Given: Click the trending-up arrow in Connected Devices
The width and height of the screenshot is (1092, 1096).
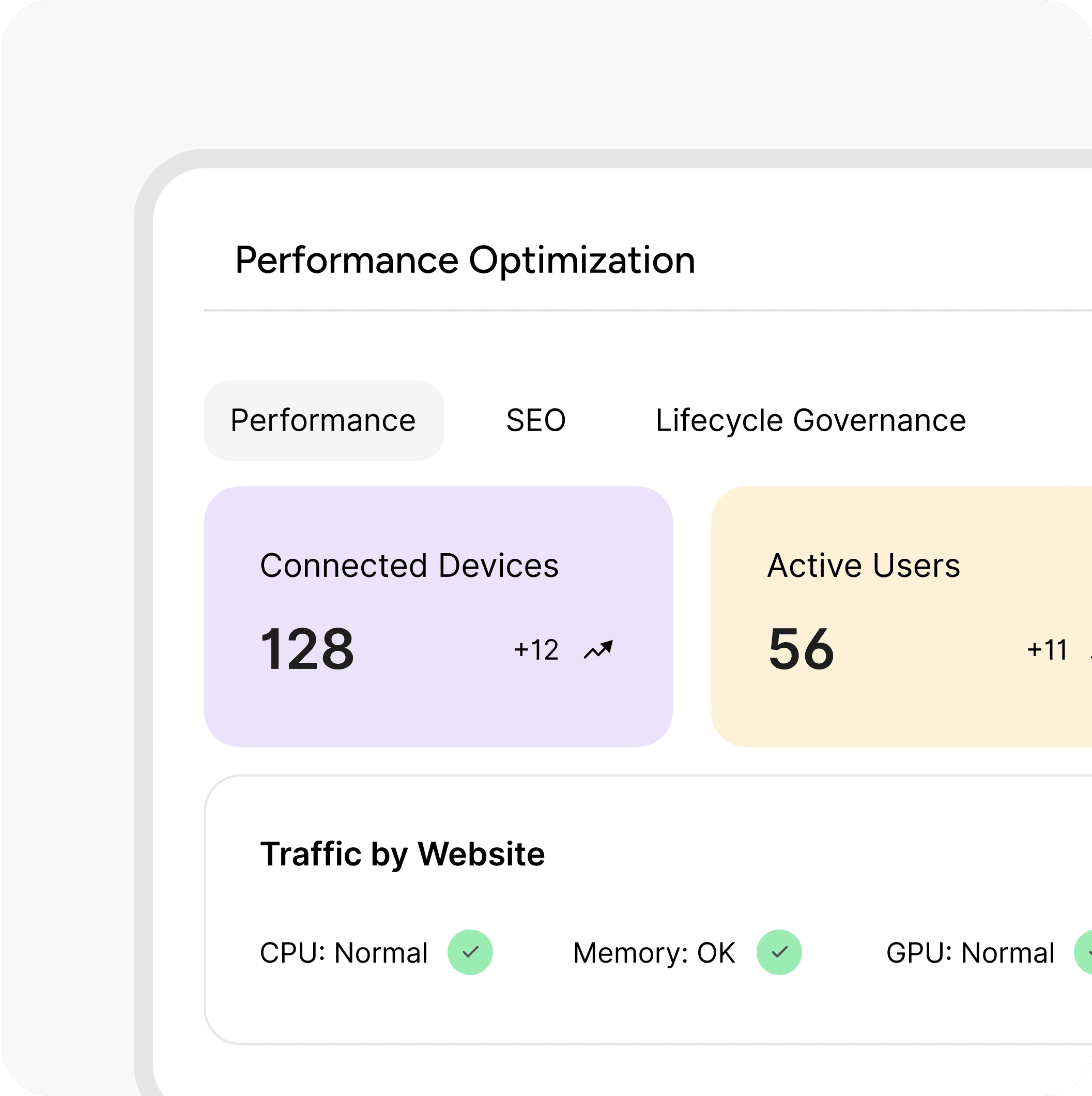Looking at the screenshot, I should [598, 650].
